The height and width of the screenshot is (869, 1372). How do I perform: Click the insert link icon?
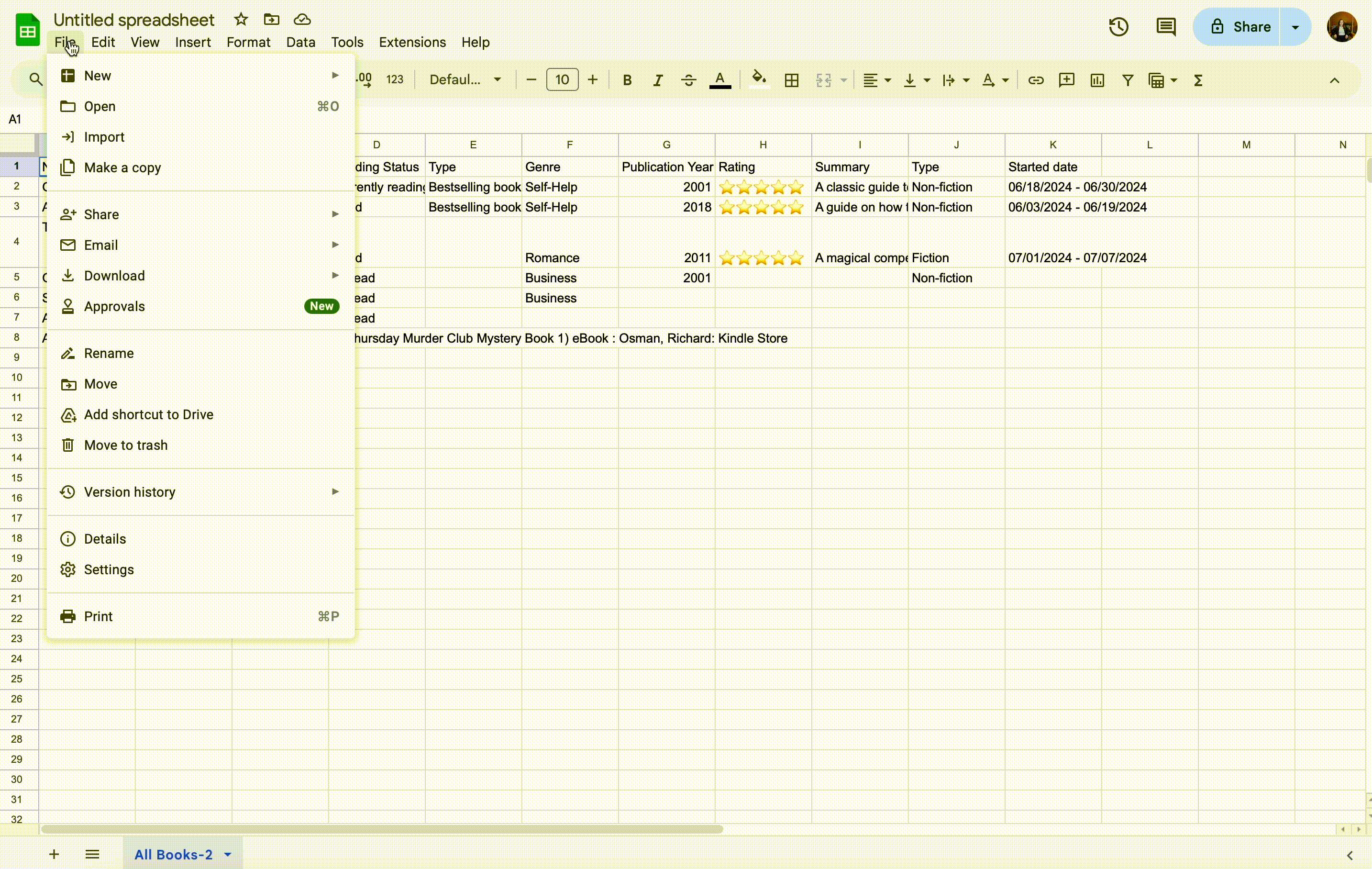[x=1036, y=80]
